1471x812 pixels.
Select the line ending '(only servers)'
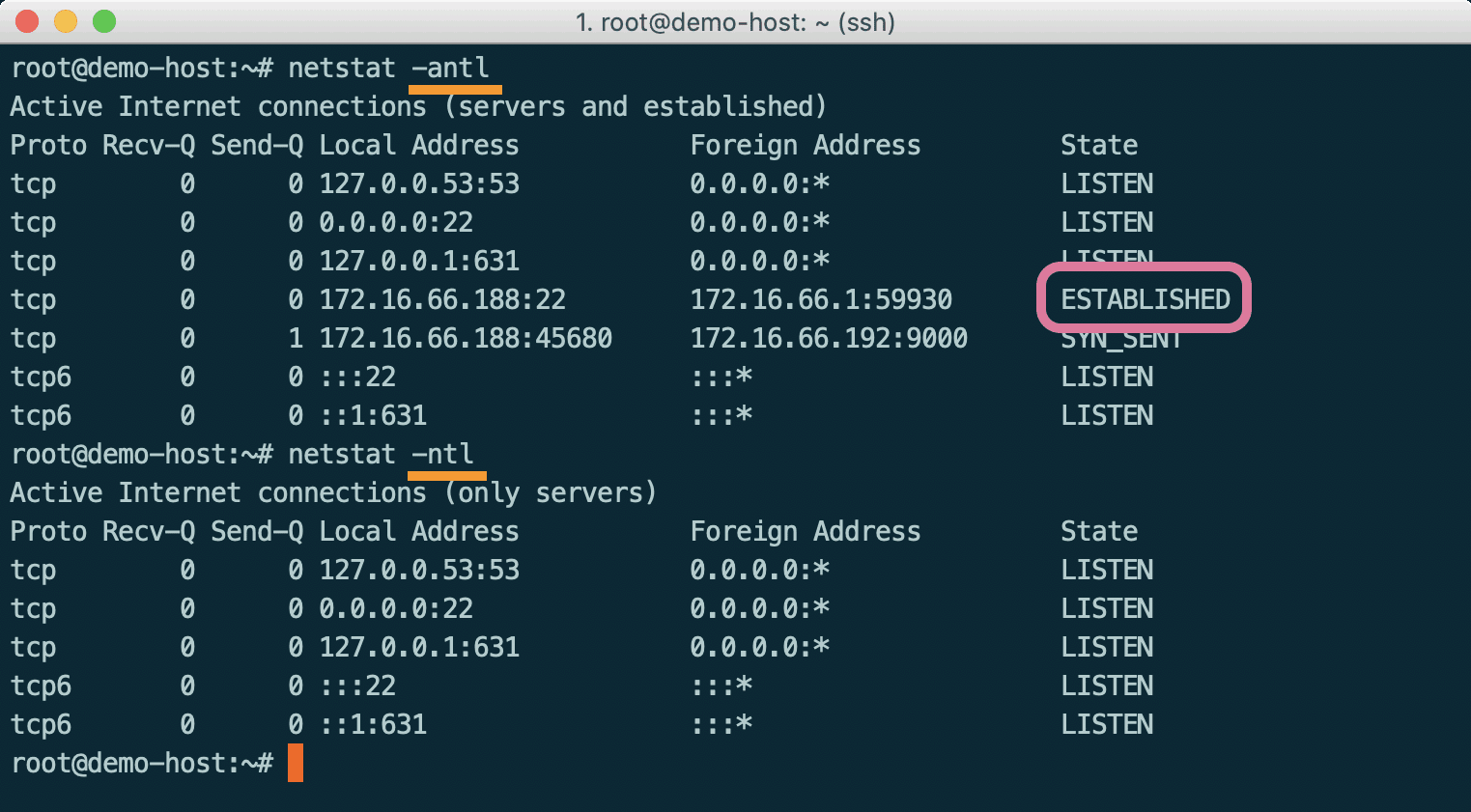333,493
